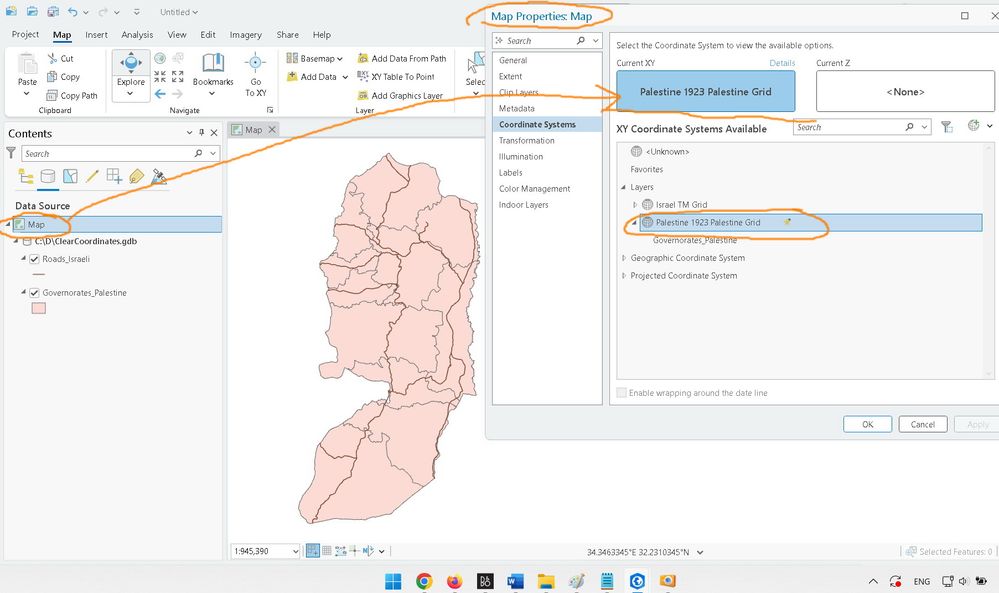Click the coordinate system filter funnel icon
Image resolution: width=999 pixels, height=593 pixels.
coord(947,127)
